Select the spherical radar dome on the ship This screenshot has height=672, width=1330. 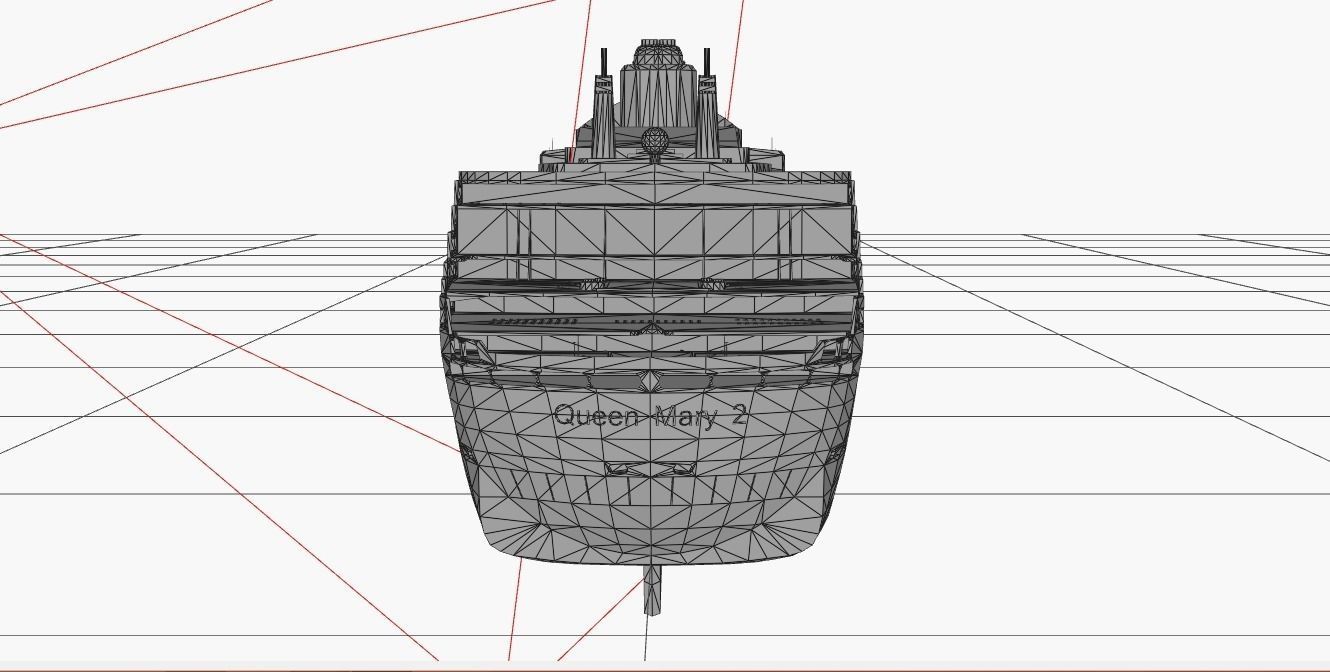(x=655, y=140)
